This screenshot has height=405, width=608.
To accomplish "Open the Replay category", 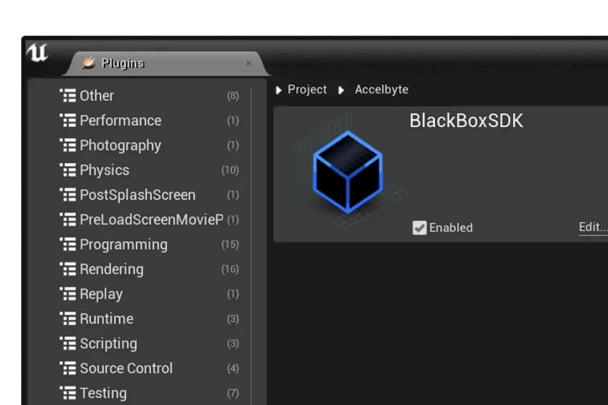I will 149,294.
